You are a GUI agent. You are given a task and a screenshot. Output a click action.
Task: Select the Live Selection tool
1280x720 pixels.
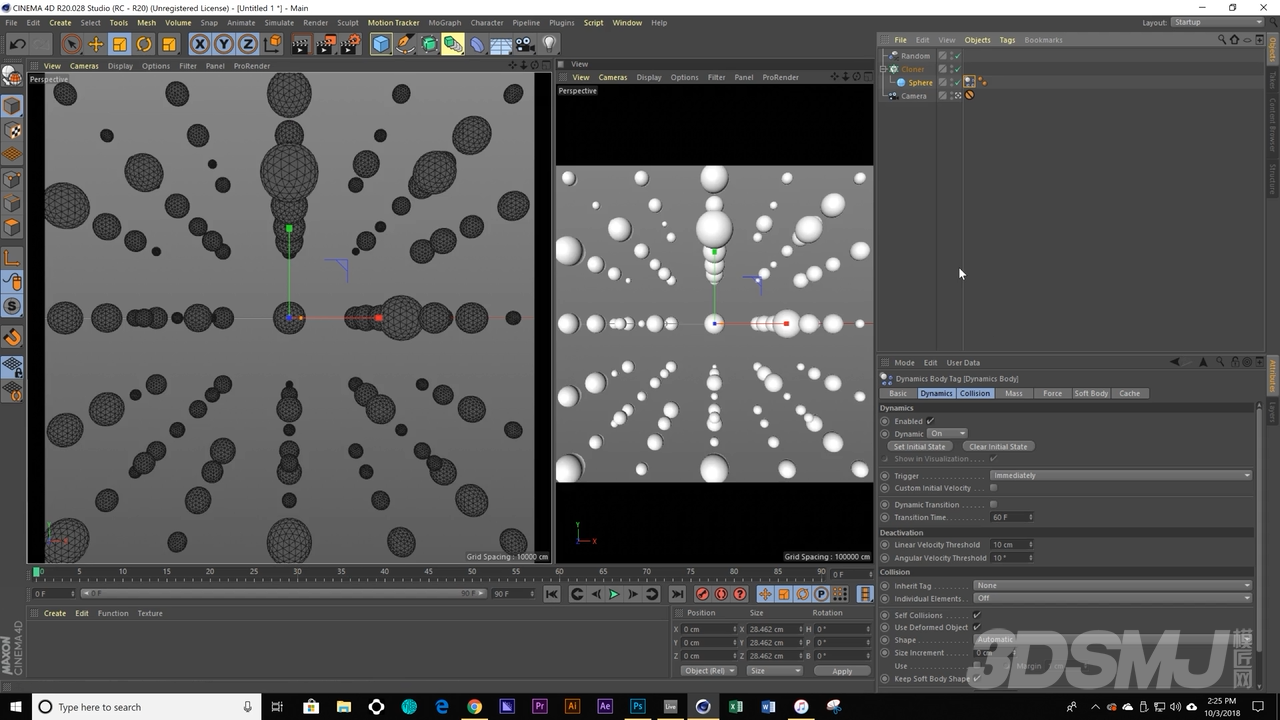coord(70,44)
